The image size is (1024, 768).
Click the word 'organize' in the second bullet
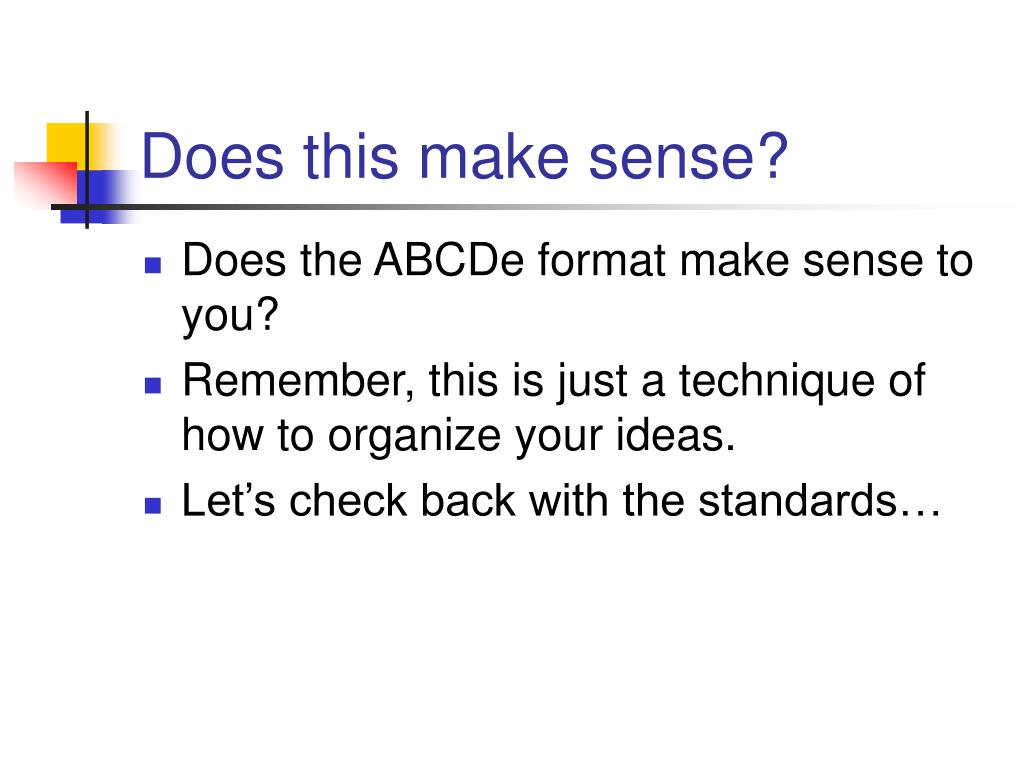(x=414, y=436)
